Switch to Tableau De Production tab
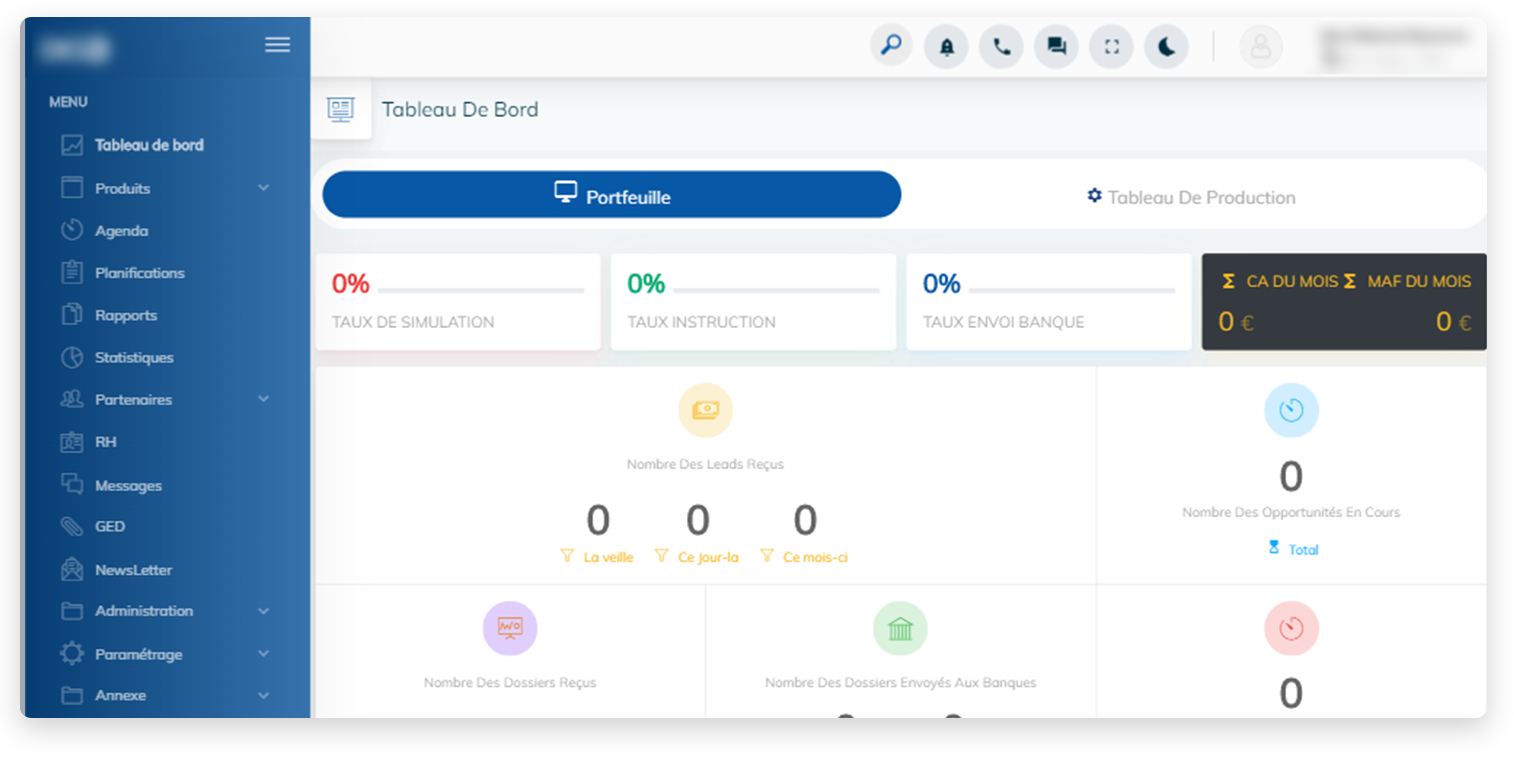The width and height of the screenshot is (1514, 781). point(1191,197)
